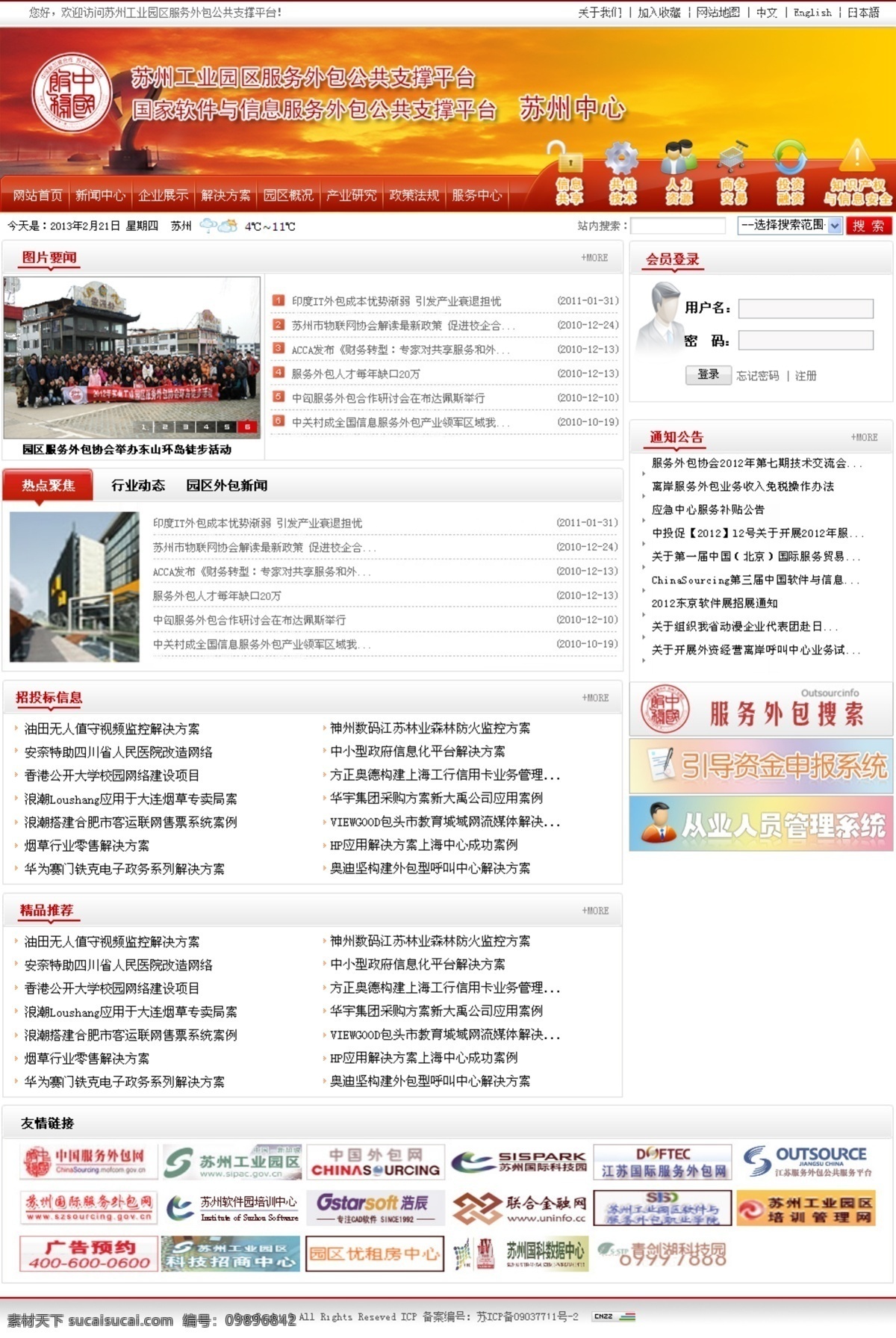This screenshot has width=896, height=1338.
Task: Switch to the 园区外包新闻 tab
Action: click(226, 486)
